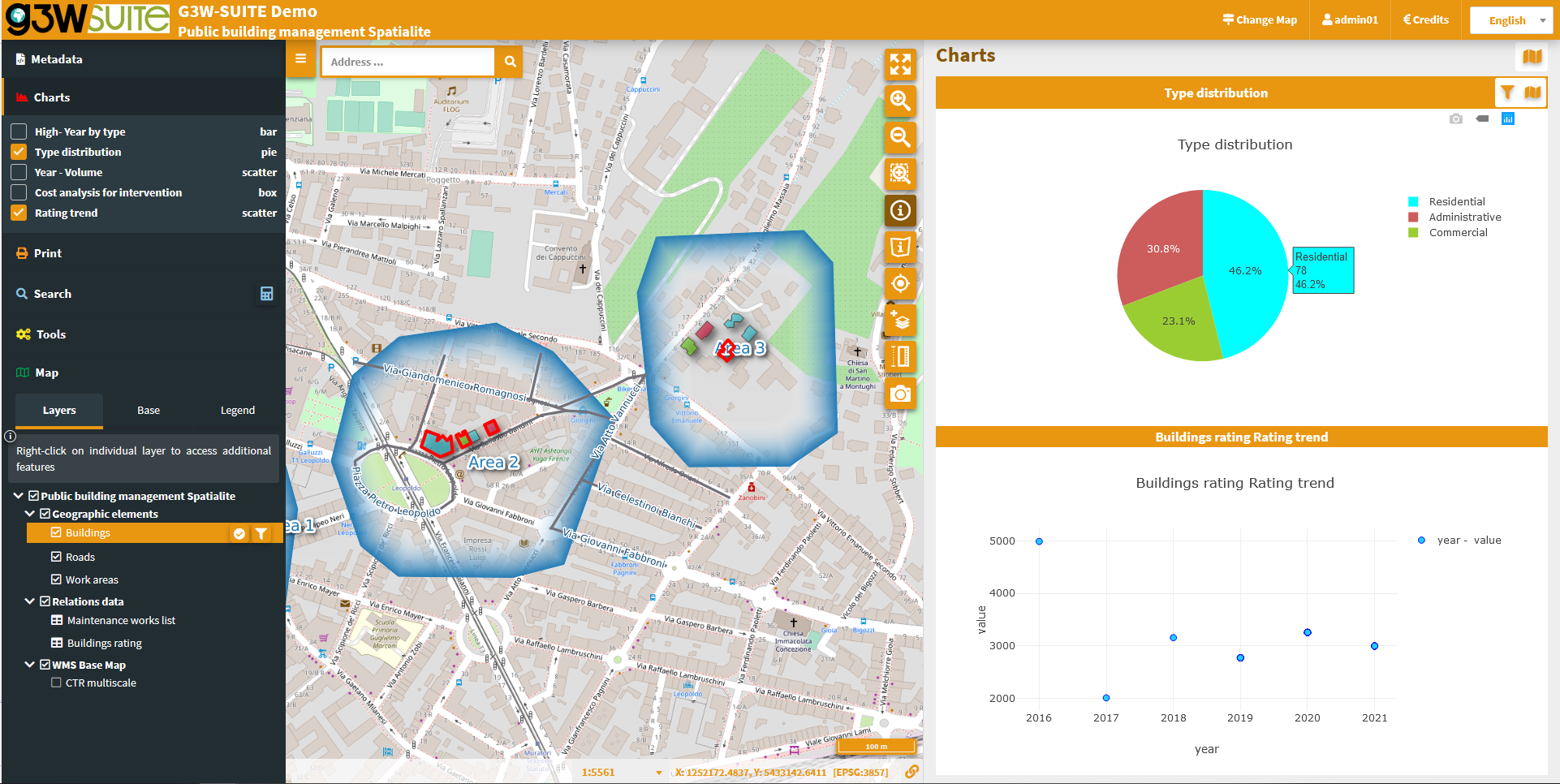1560x784 pixels.
Task: Click the Buildings rating Rating trend header
Action: point(1241,437)
